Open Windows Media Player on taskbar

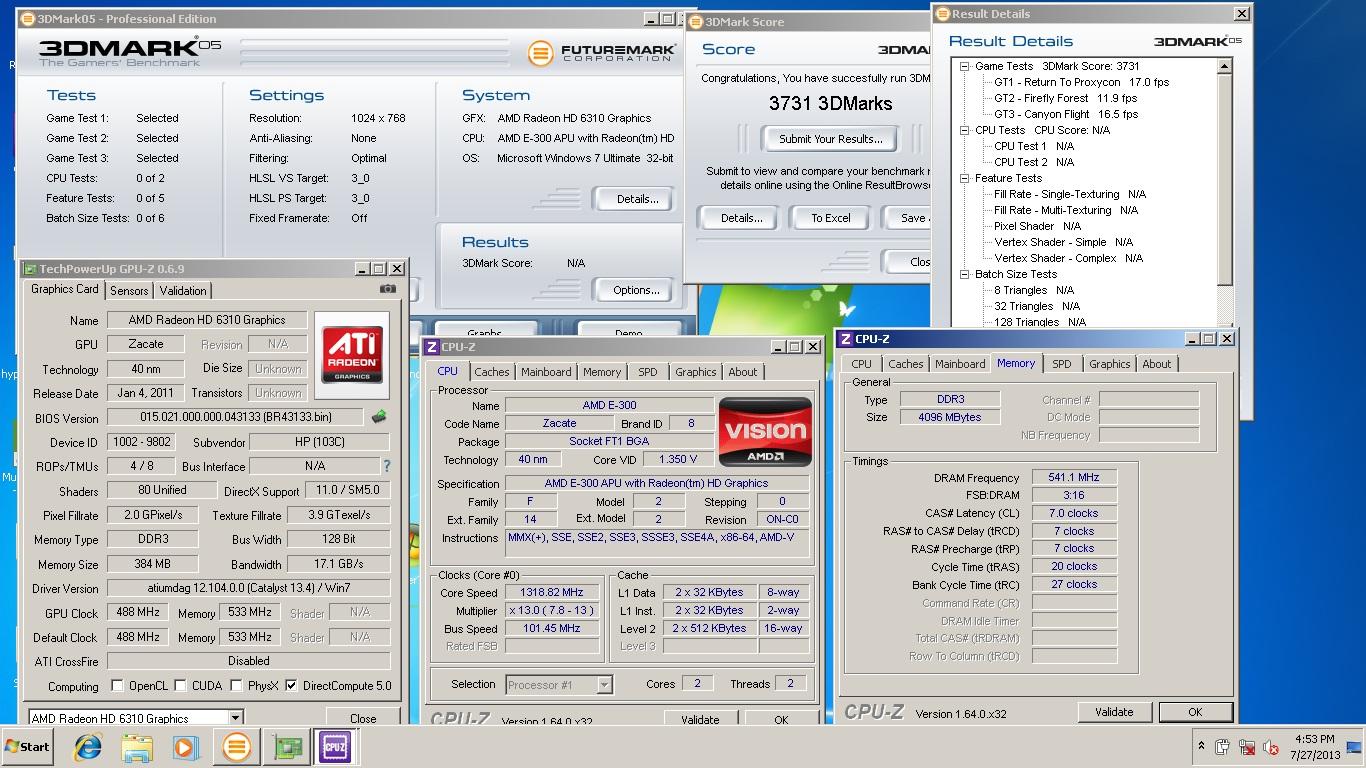coord(186,747)
